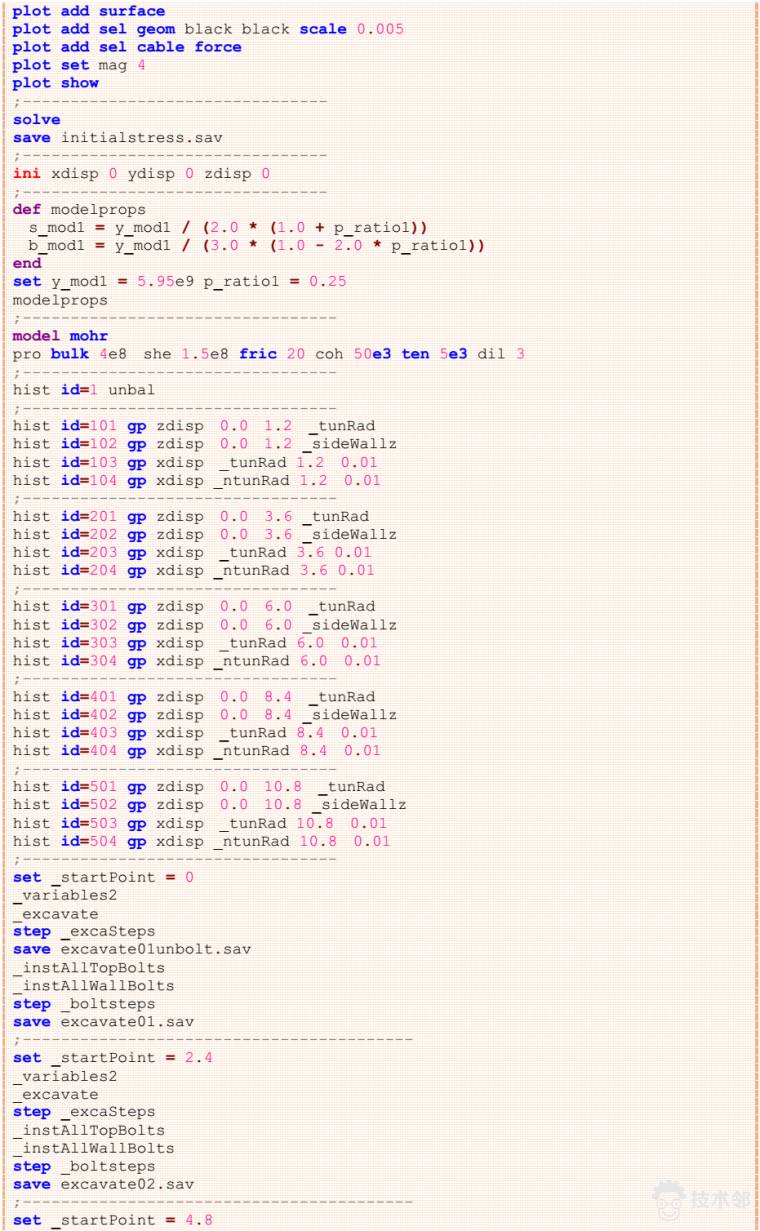Click the 'hist id=504' line
This screenshot has height=1231, width=760.
coord(201,841)
